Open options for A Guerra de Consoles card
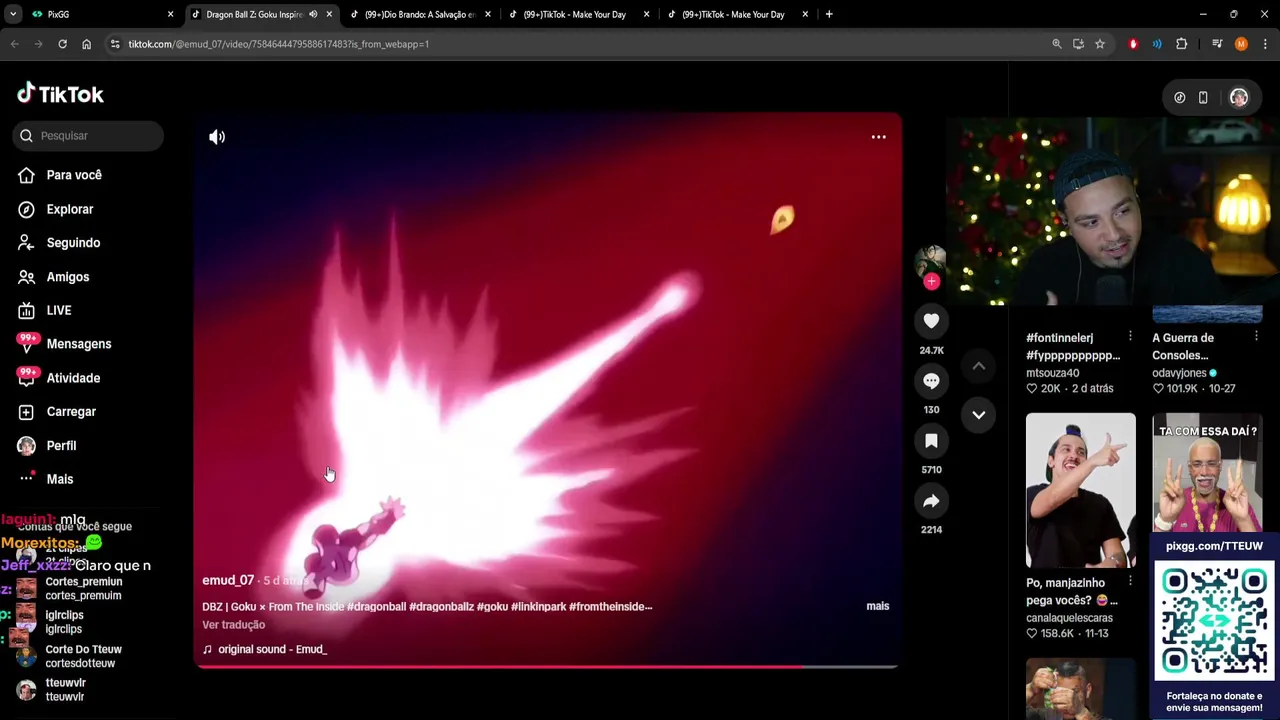The image size is (1280, 720). click(x=1256, y=338)
